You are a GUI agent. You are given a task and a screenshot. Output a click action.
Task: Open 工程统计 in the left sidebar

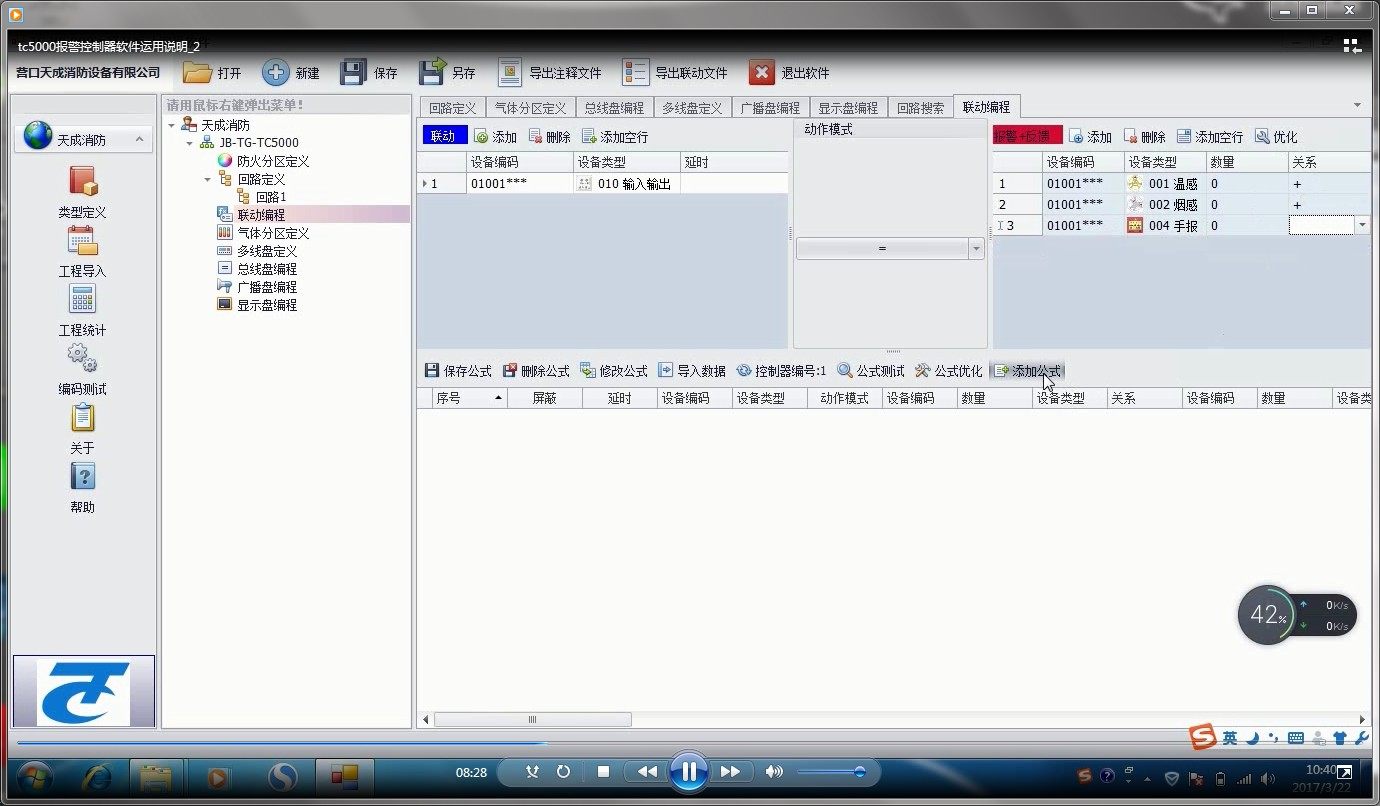(82, 311)
